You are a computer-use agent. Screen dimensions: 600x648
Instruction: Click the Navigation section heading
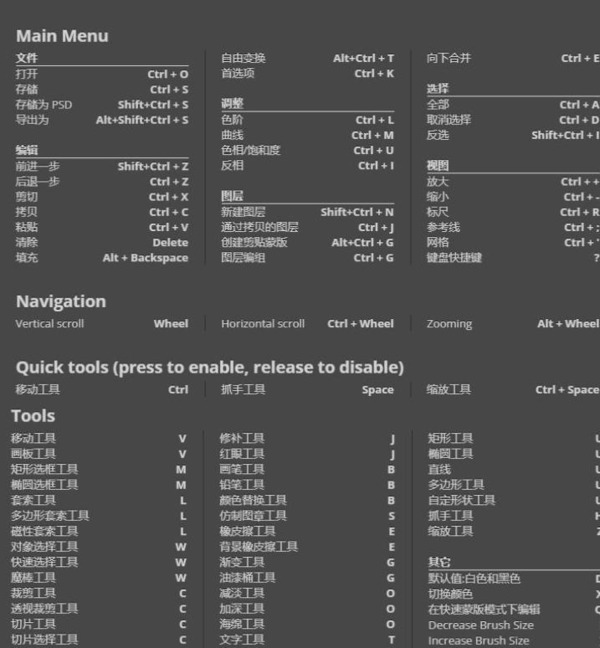tap(60, 301)
